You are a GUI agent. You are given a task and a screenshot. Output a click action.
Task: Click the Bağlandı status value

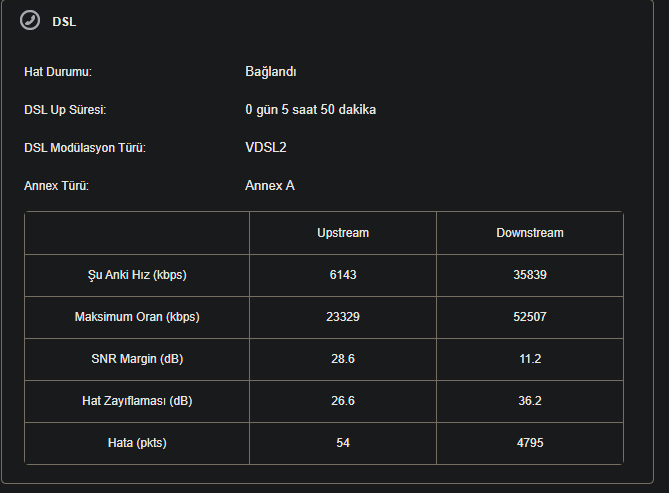point(270,72)
